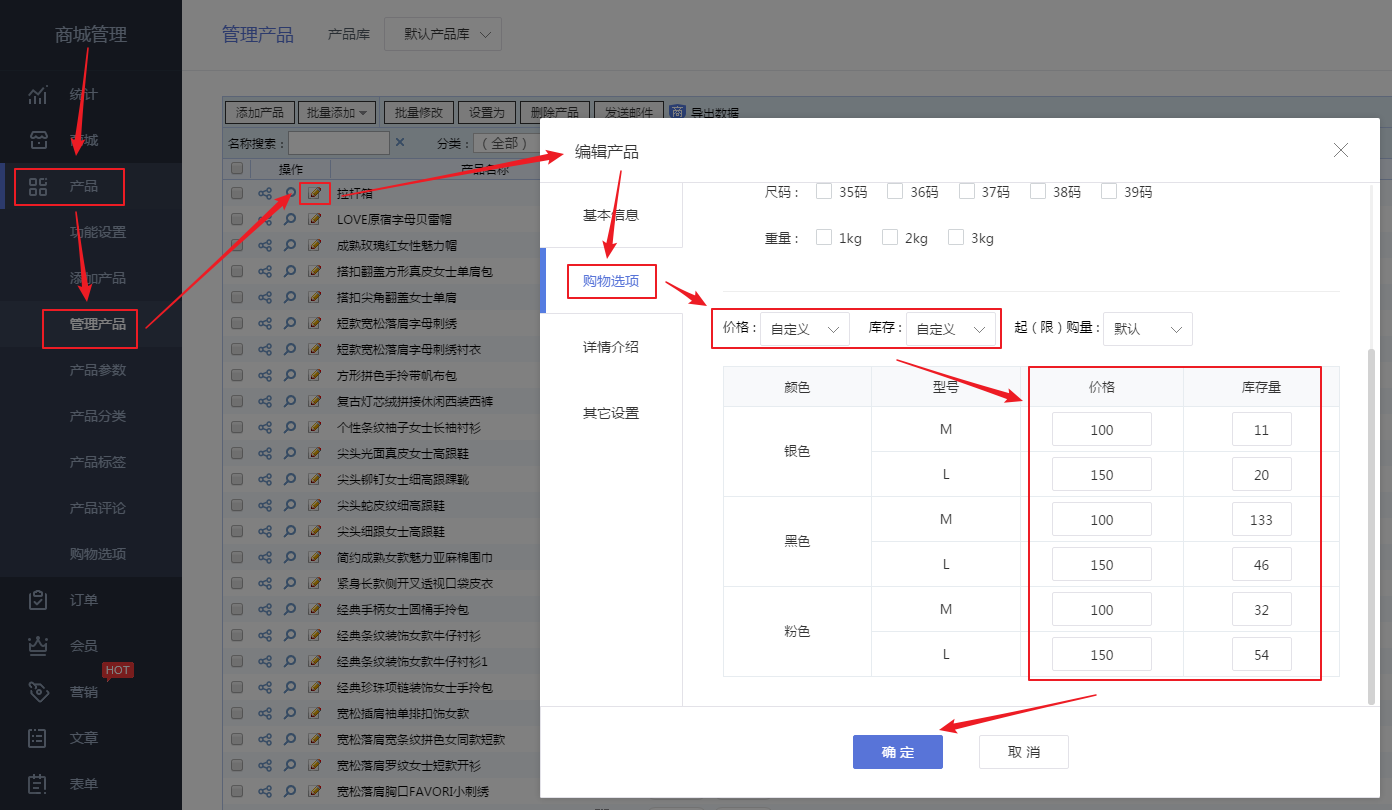The image size is (1392, 810).
Task: Open the 商城 shop sidebar icon
Action: pos(38,140)
